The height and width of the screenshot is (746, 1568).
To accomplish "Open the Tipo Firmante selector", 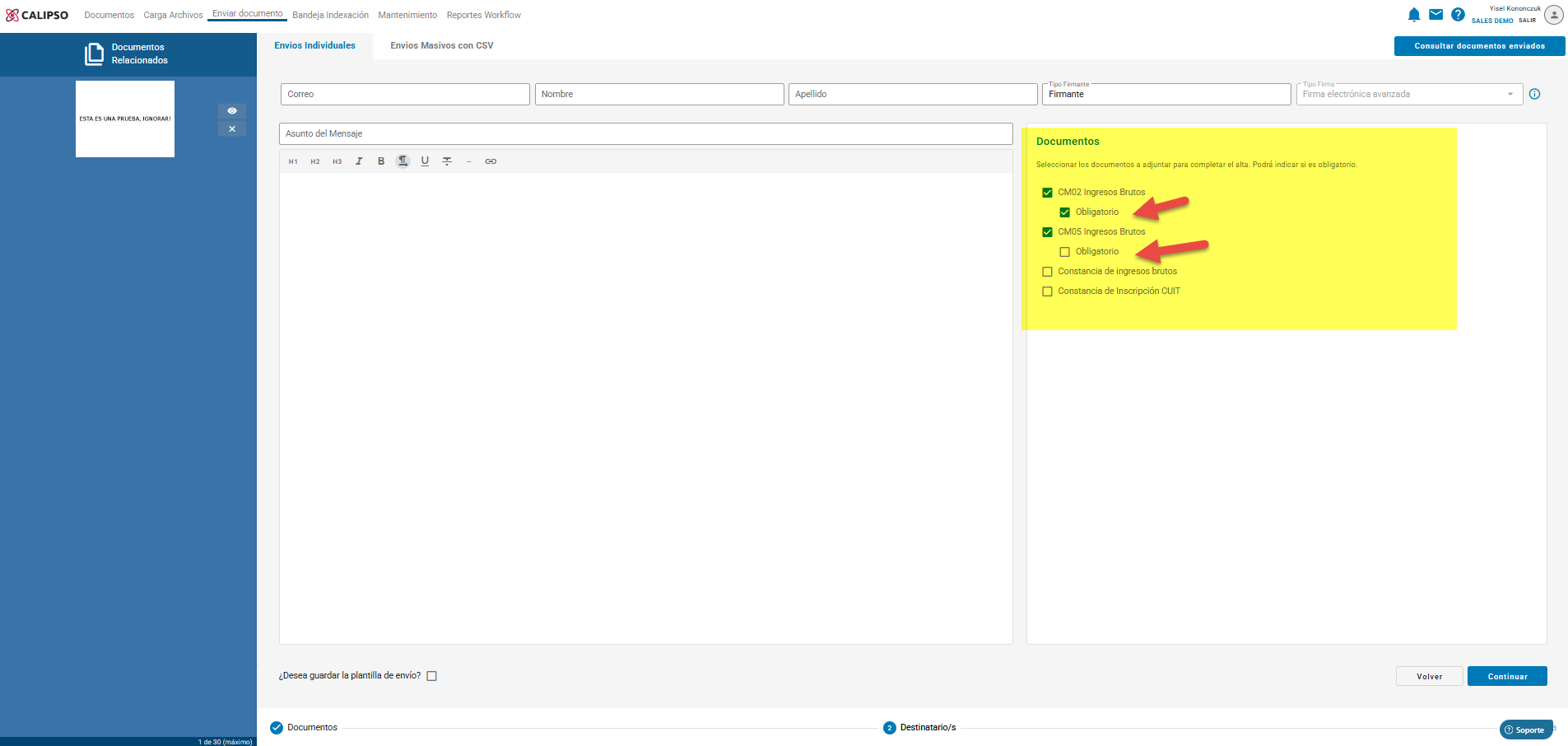I will pyautogui.click(x=1166, y=94).
